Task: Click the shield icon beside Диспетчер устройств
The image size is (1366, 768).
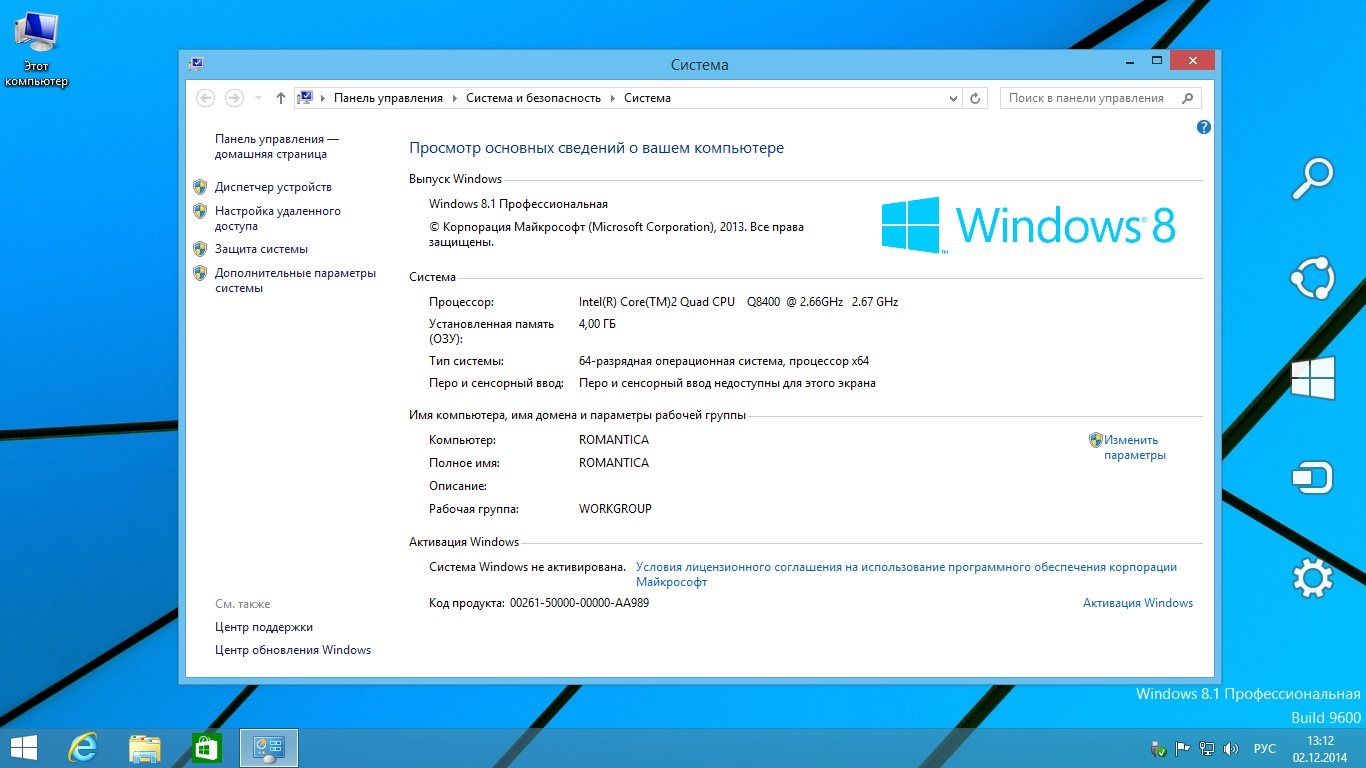Action: pyautogui.click(x=199, y=187)
